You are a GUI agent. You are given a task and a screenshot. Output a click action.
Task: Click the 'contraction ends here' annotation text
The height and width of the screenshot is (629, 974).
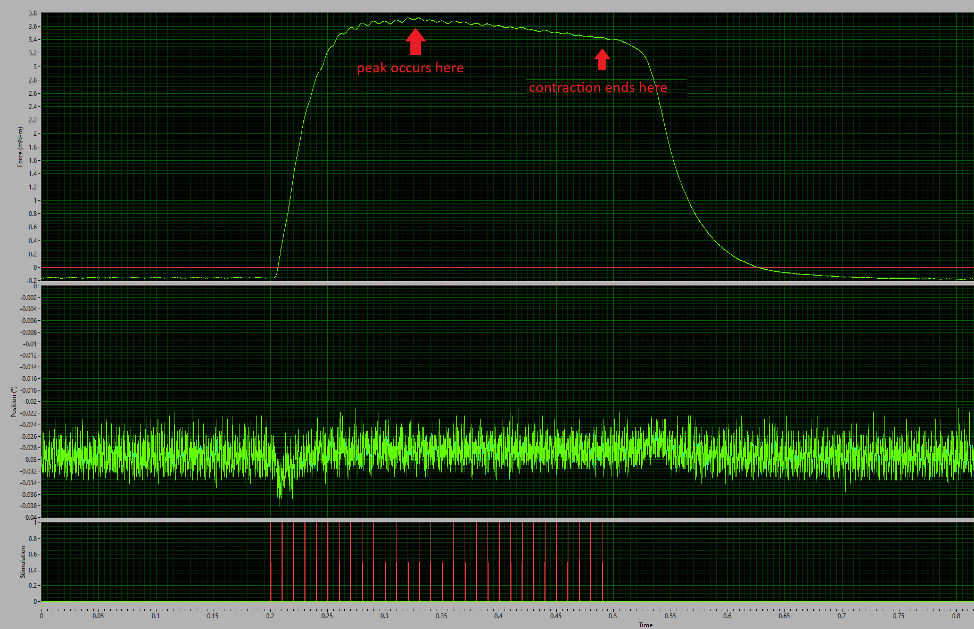[600, 87]
